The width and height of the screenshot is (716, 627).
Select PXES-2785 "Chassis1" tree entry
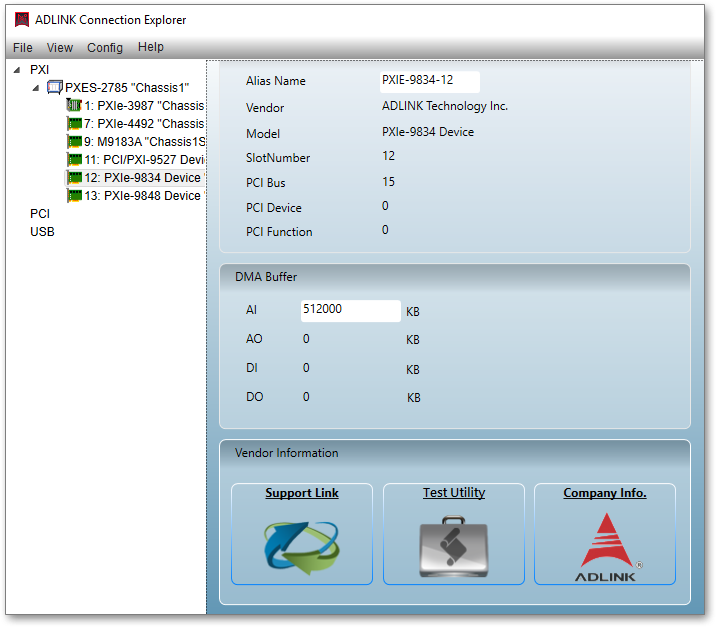127,88
